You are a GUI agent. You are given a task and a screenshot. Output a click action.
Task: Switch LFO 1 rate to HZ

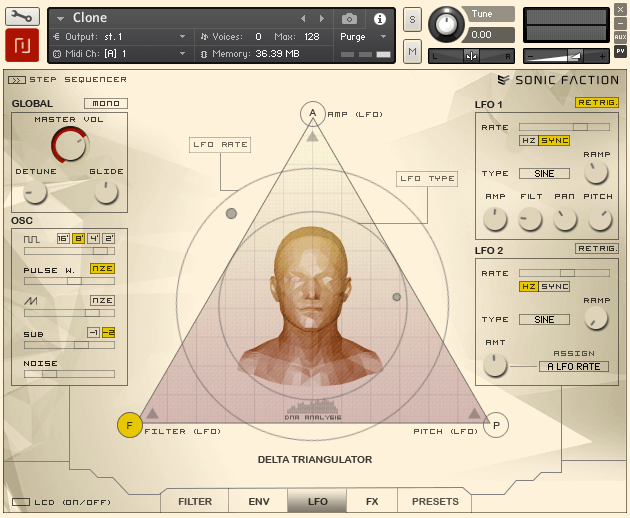529,140
